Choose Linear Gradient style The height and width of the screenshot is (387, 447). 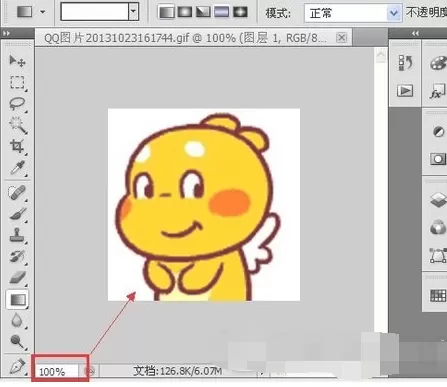[x=167, y=12]
